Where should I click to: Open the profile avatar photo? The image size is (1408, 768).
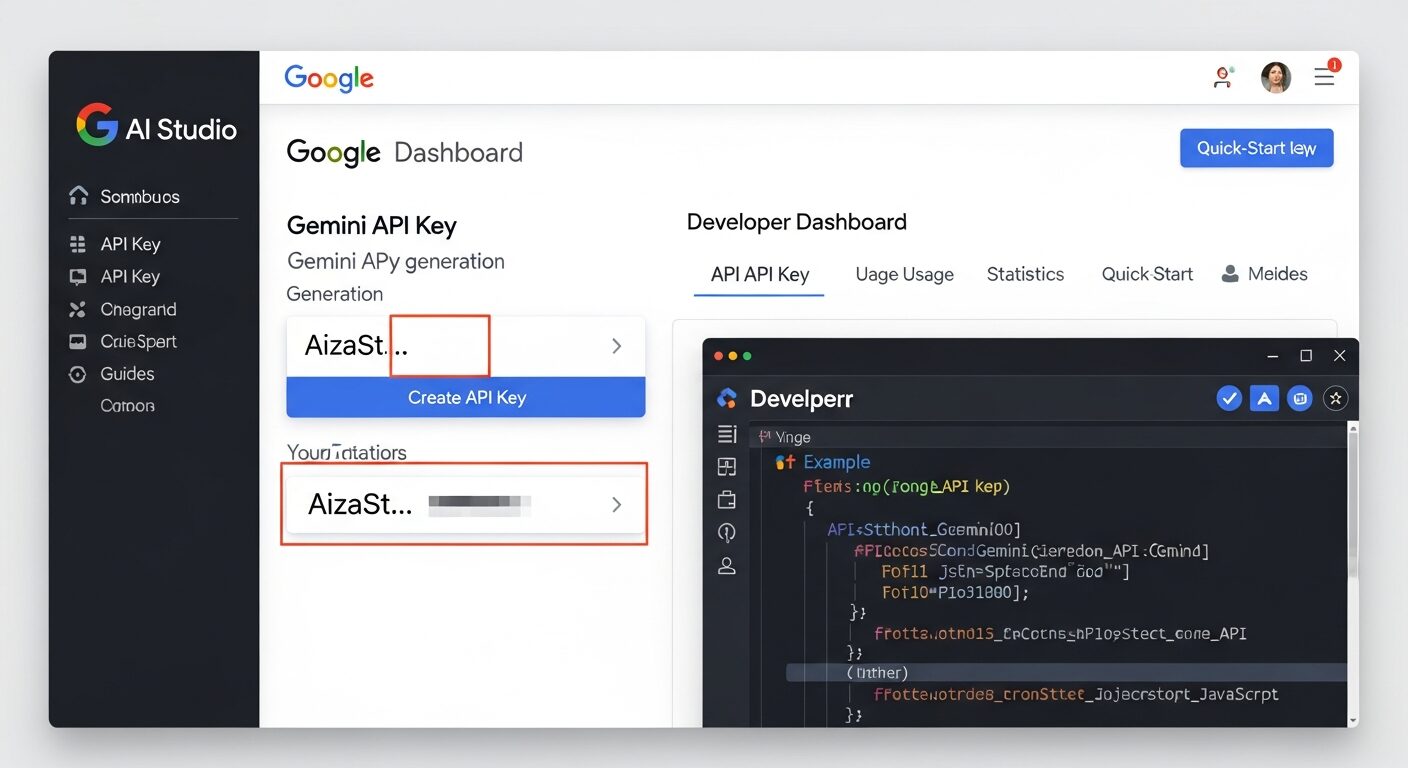1276,77
